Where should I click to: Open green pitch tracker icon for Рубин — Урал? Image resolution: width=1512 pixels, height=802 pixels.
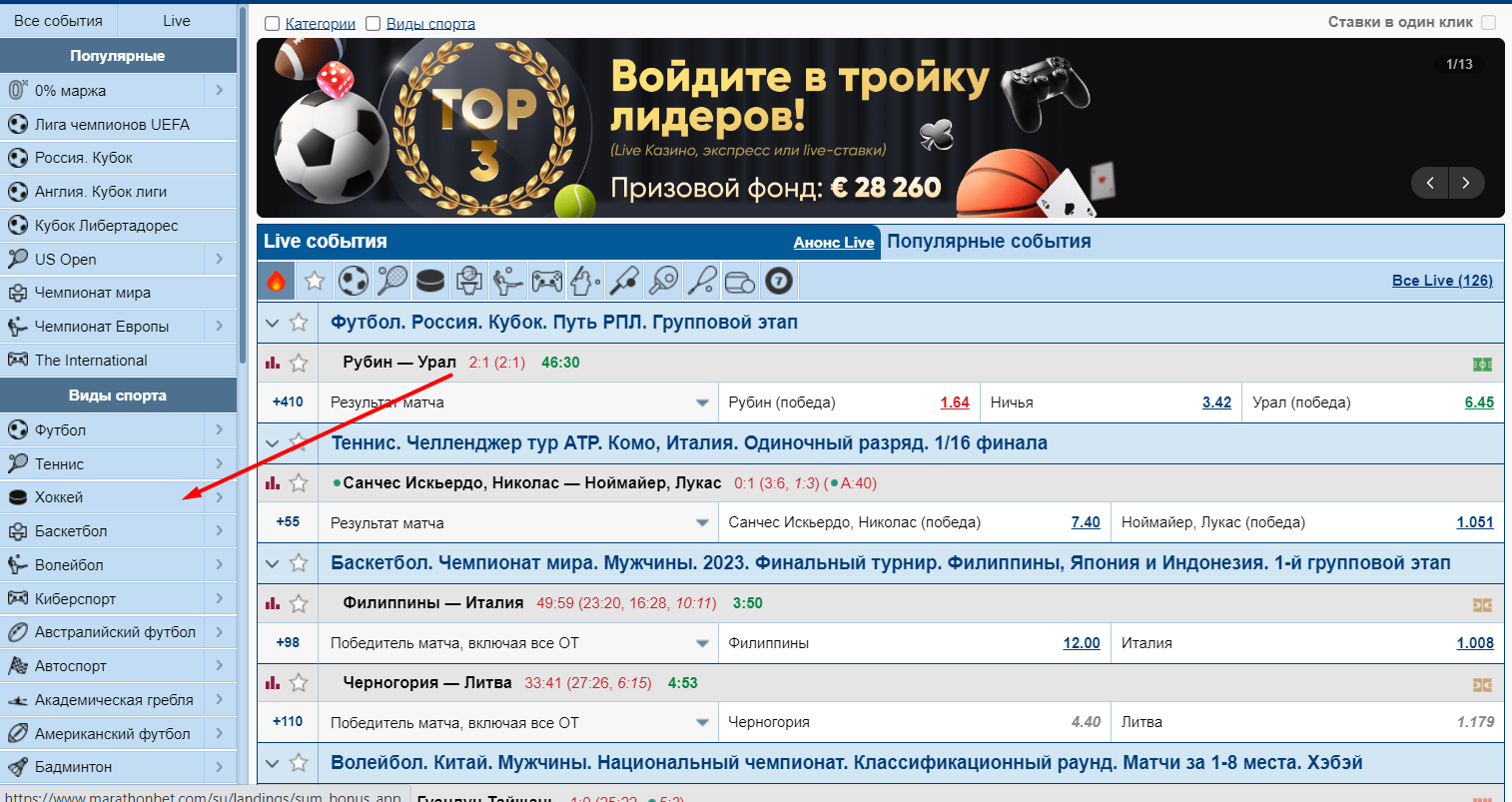tap(1483, 364)
